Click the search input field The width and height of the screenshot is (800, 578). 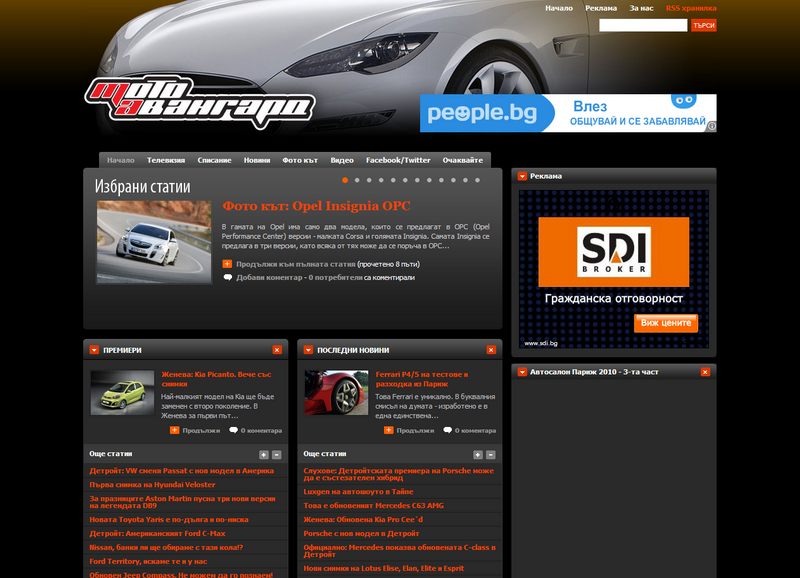click(x=643, y=25)
